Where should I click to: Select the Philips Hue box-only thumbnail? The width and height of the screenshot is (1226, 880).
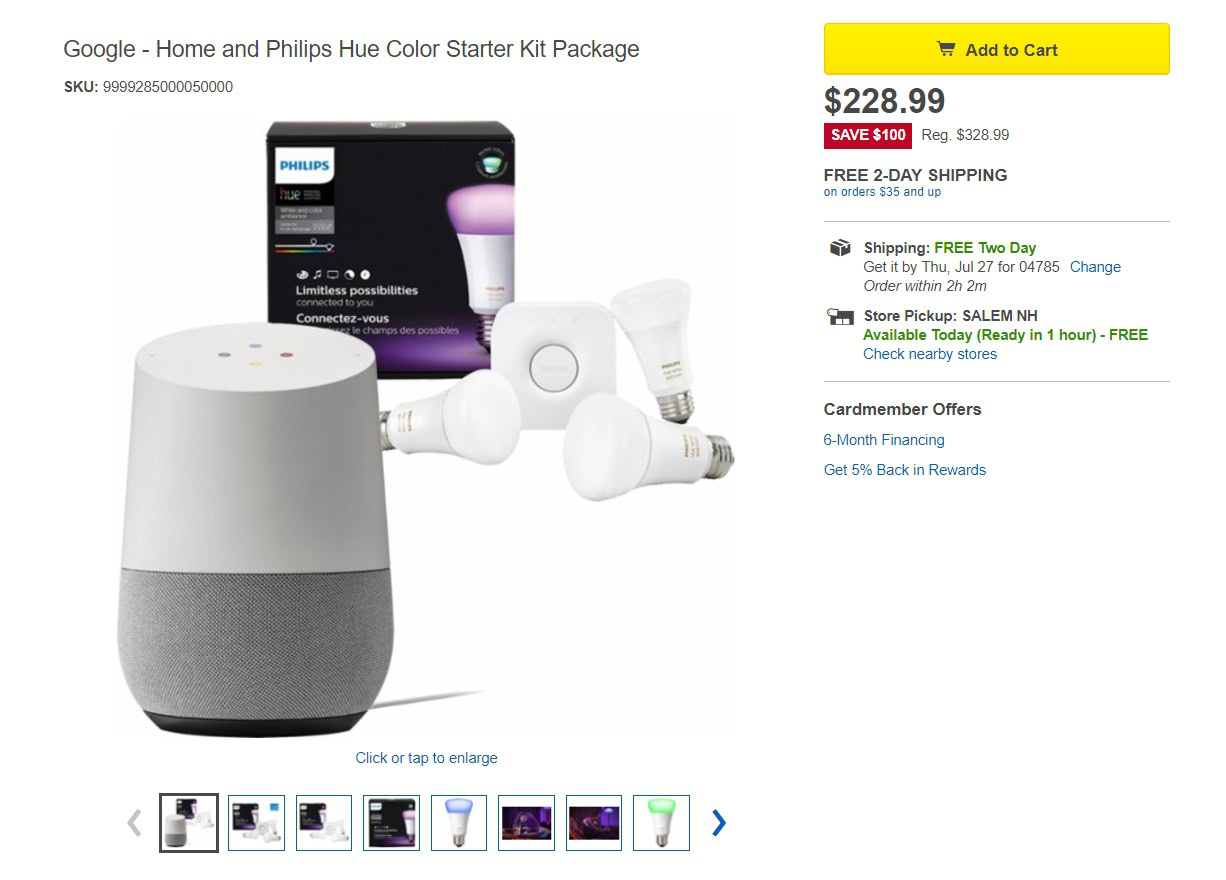391,823
